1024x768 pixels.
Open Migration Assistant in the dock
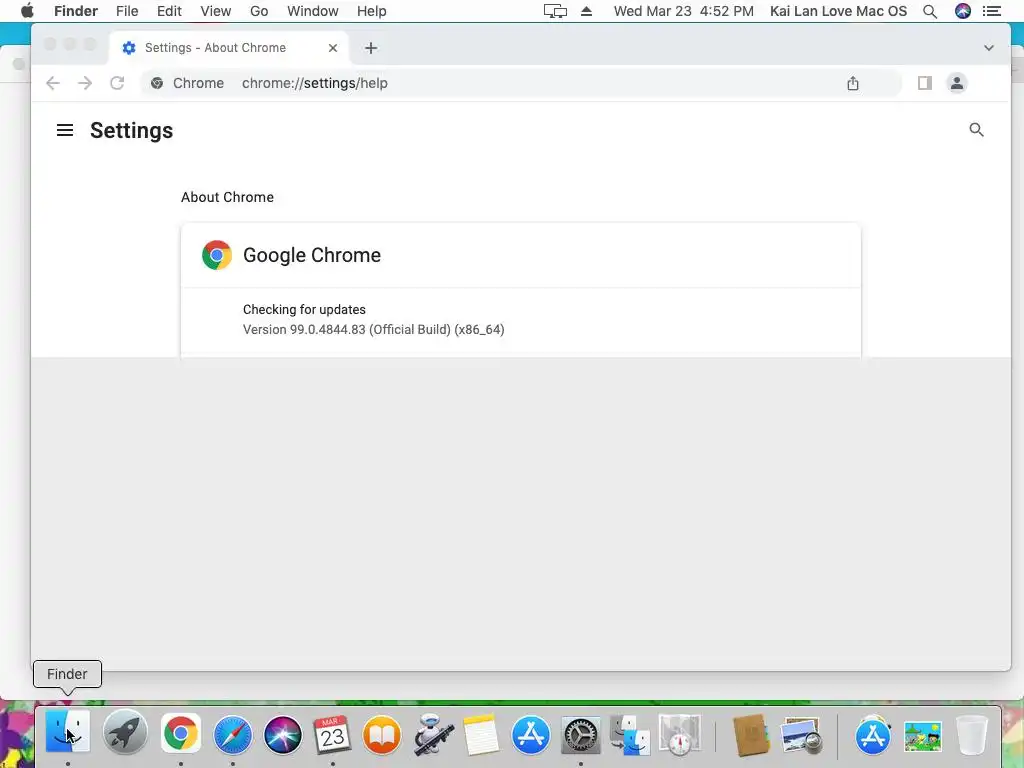[630, 734]
